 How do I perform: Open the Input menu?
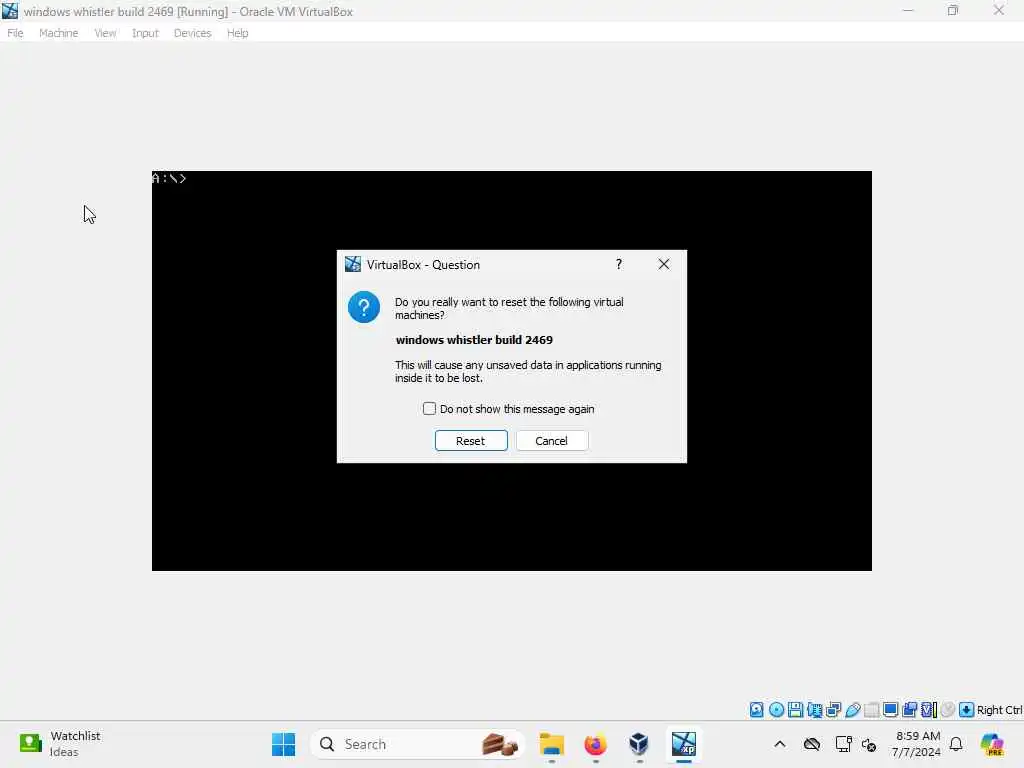(x=145, y=33)
